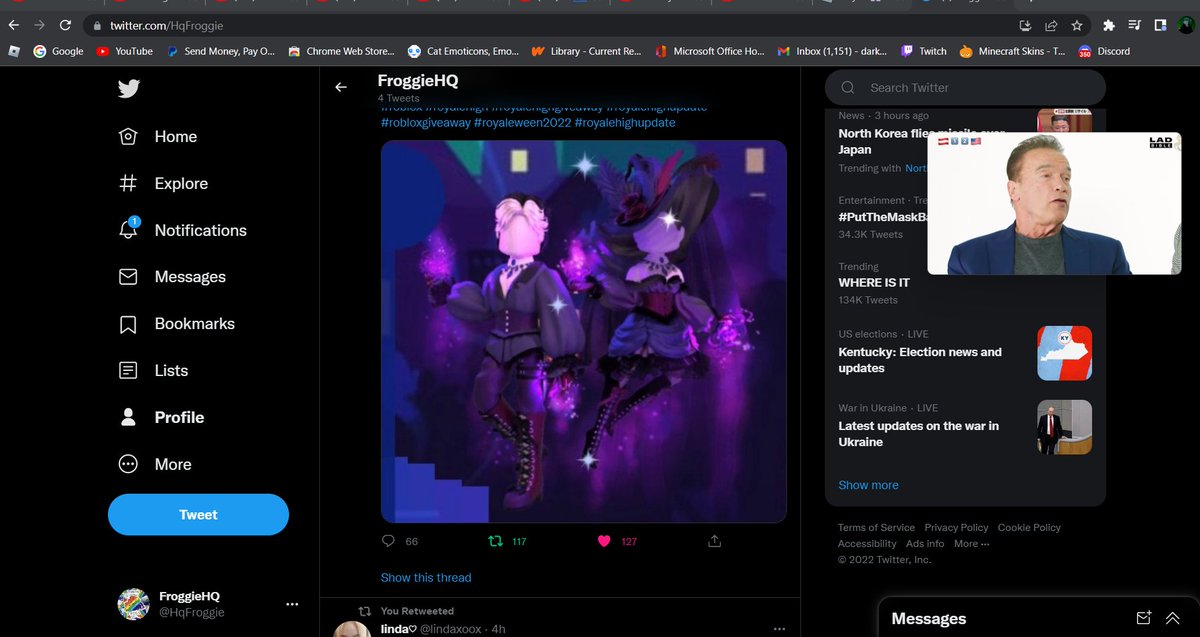Open the Chrome profile avatar
This screenshot has width=1200, height=637.
click(x=1186, y=25)
